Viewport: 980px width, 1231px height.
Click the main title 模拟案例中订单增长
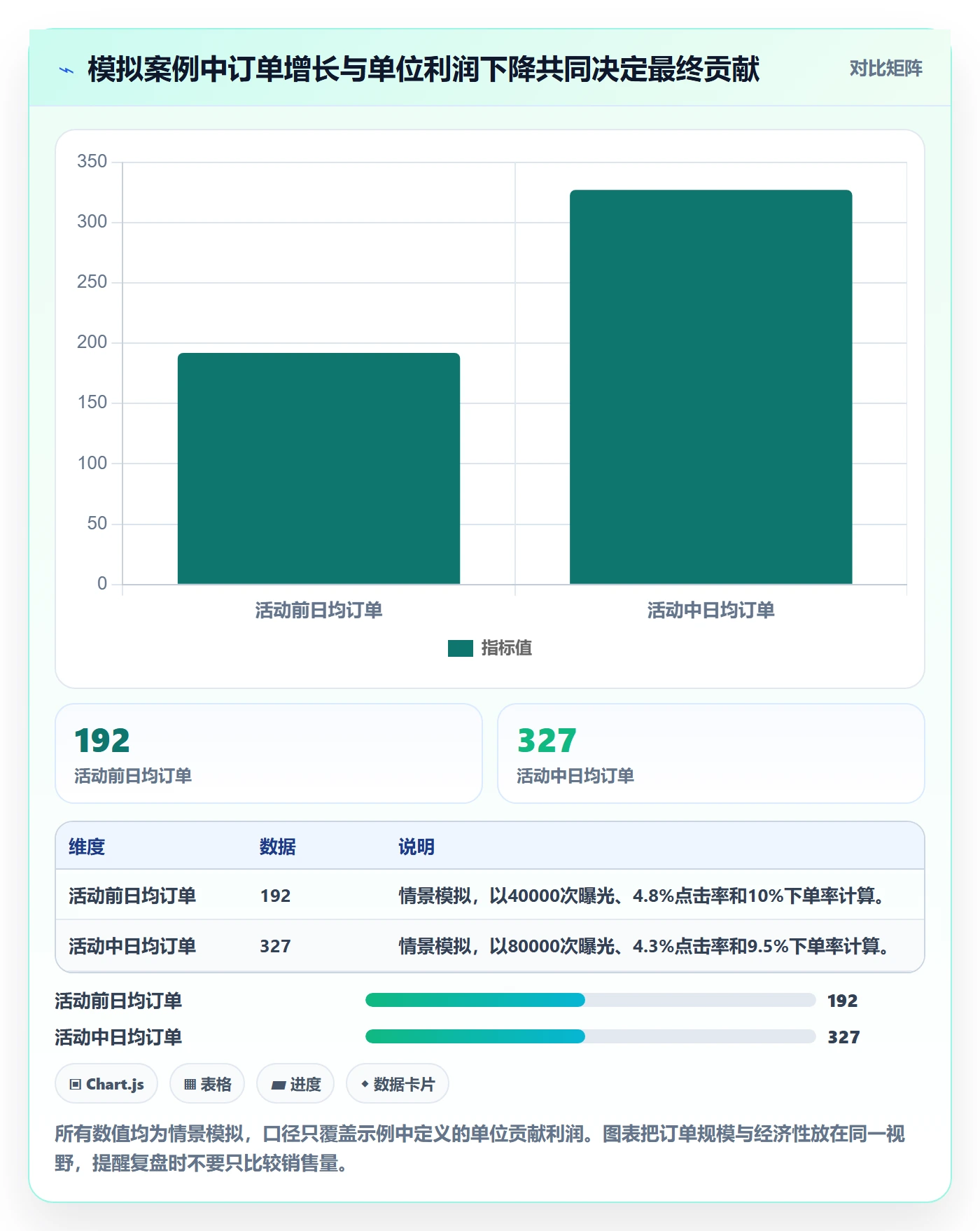[423, 69]
